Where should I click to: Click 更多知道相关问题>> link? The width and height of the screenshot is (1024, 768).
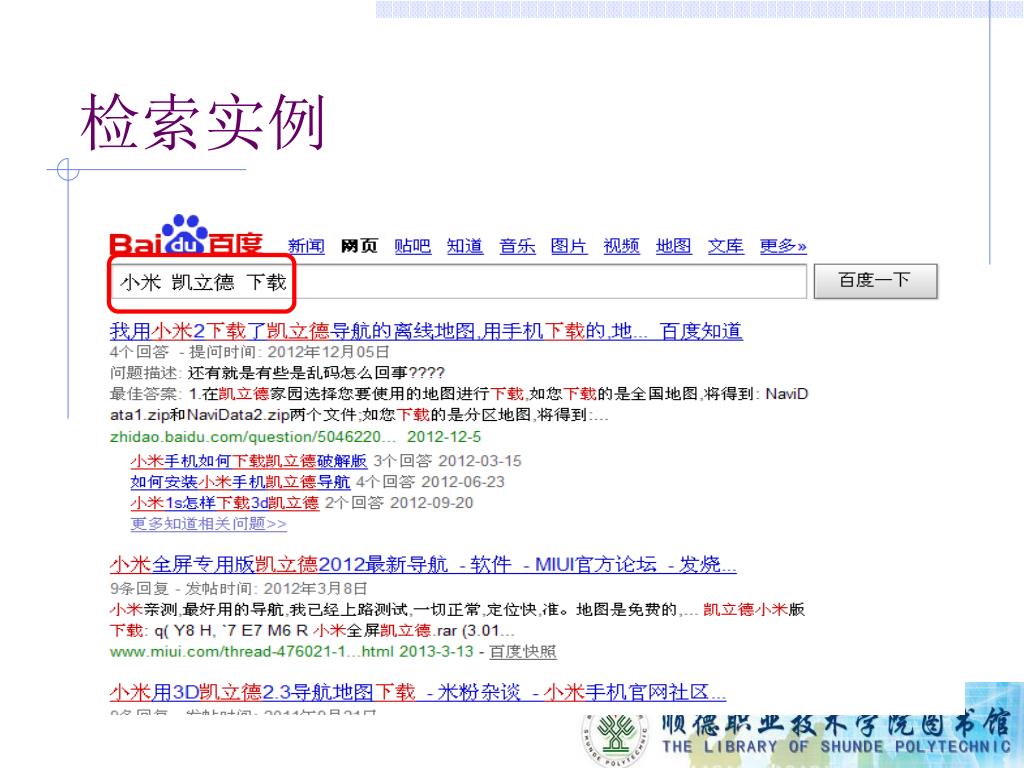pyautogui.click(x=208, y=524)
